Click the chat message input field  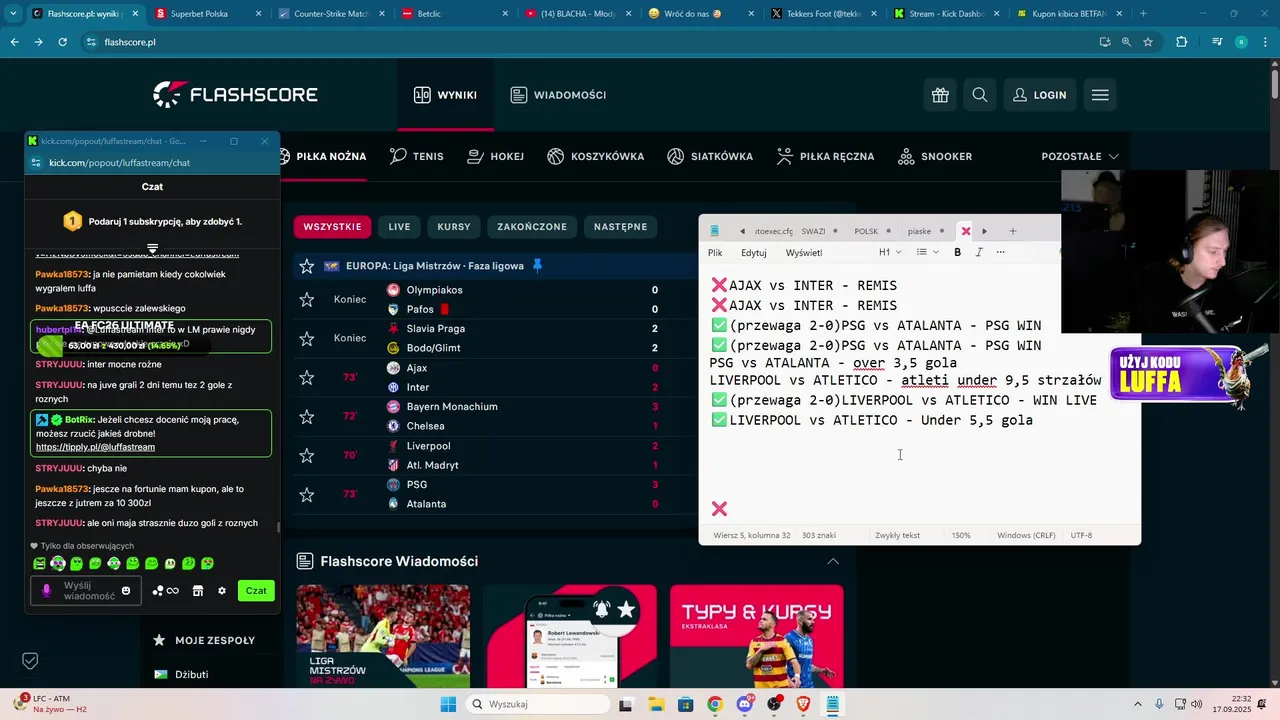[88, 591]
